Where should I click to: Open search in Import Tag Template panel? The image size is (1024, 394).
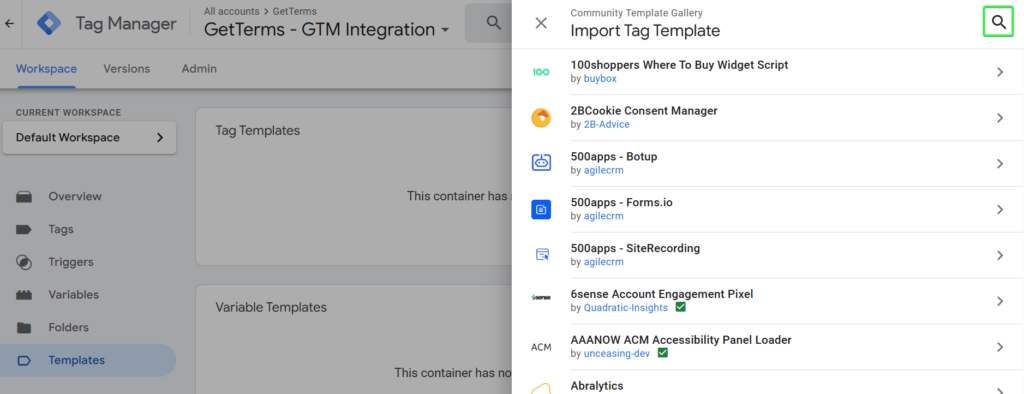(x=999, y=23)
